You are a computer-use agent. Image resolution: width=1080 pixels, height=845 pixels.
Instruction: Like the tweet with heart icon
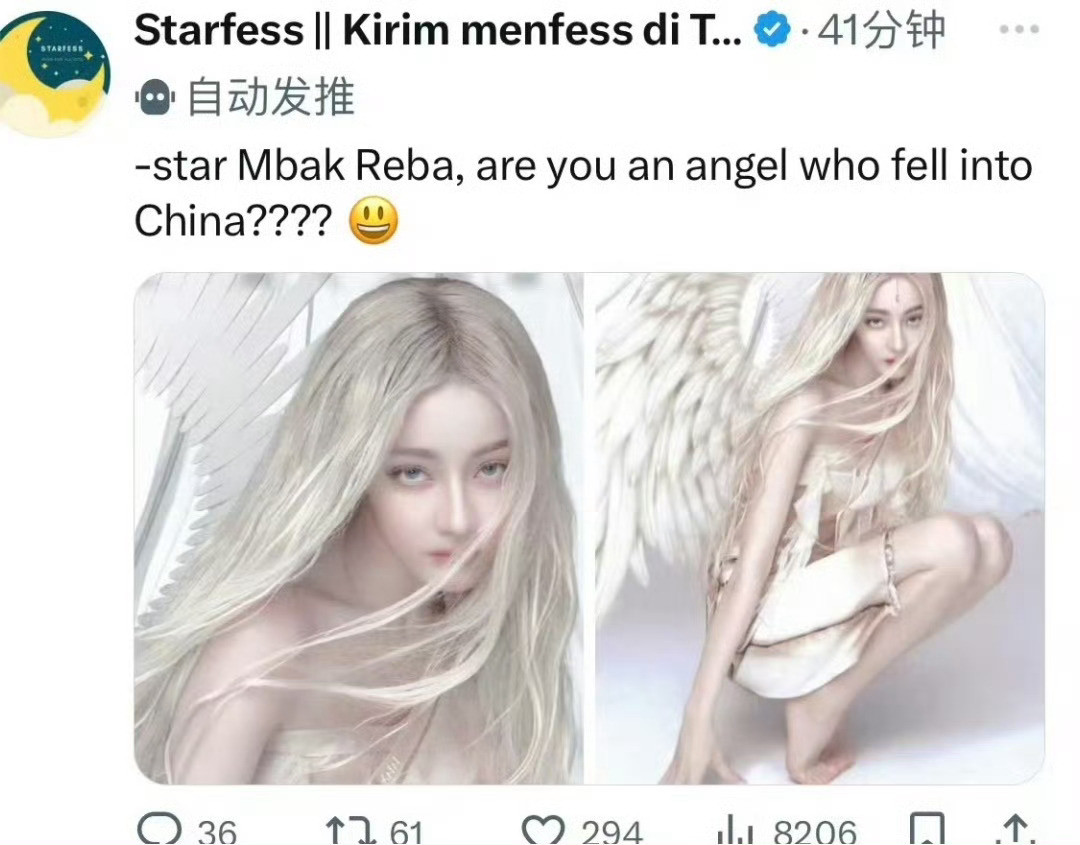pyautogui.click(x=543, y=830)
